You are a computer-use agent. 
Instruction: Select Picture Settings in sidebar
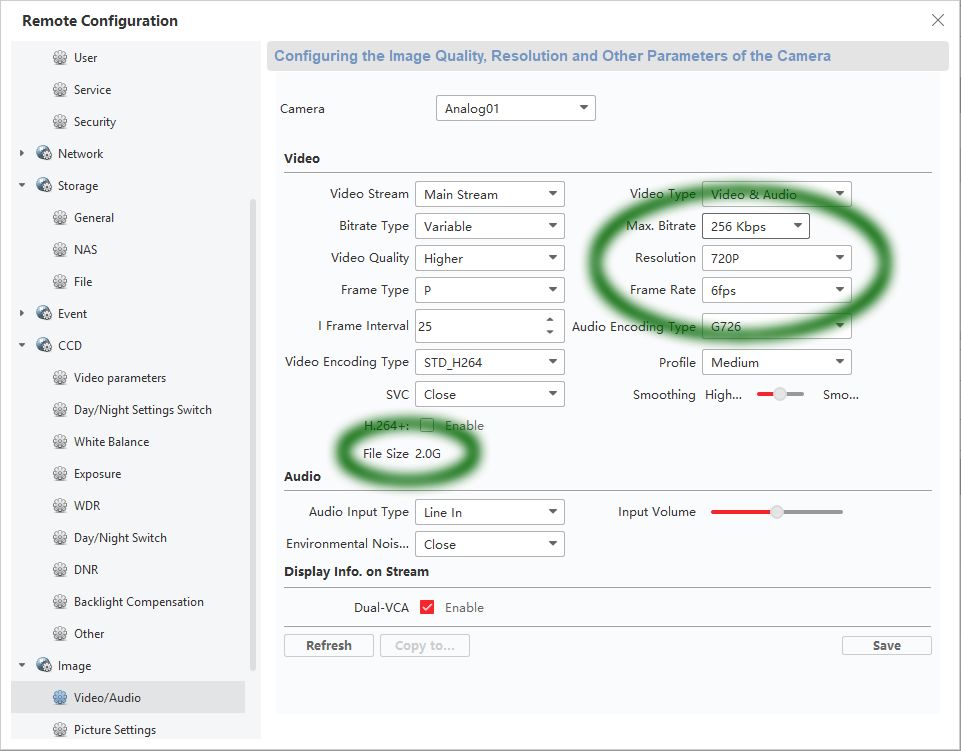pos(114,730)
